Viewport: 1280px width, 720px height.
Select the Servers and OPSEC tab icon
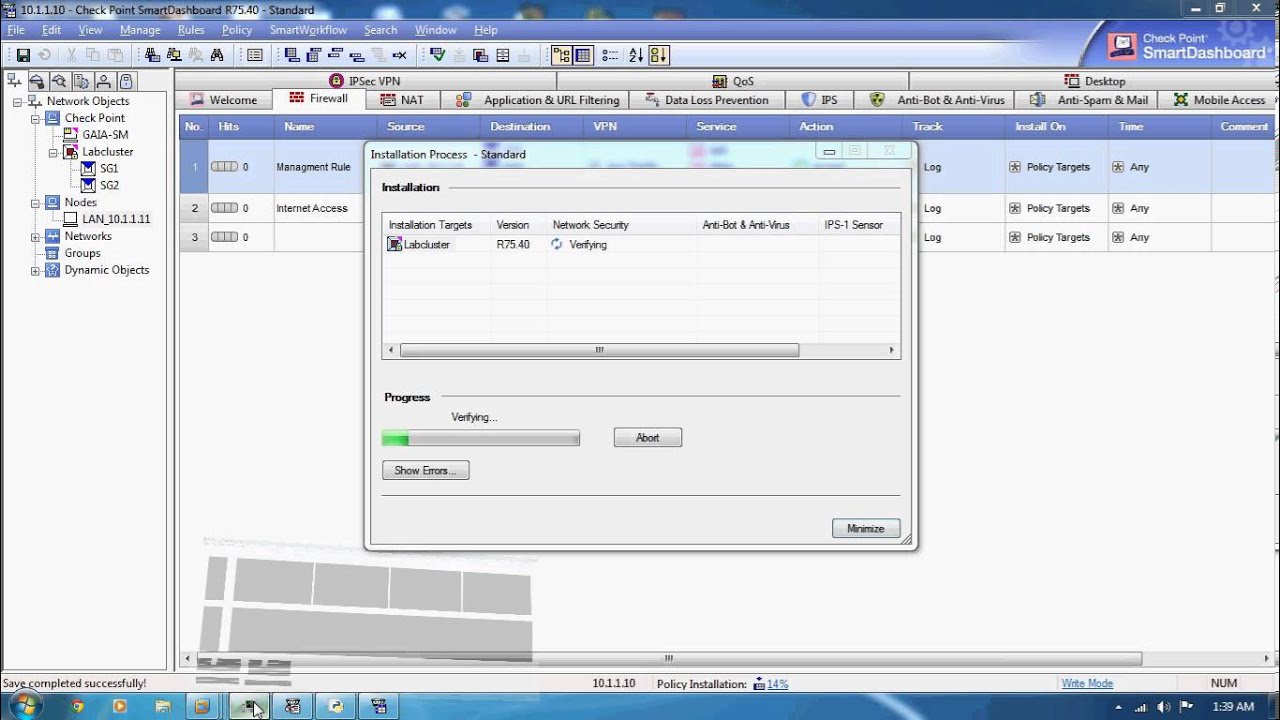pyautogui.click(x=81, y=81)
